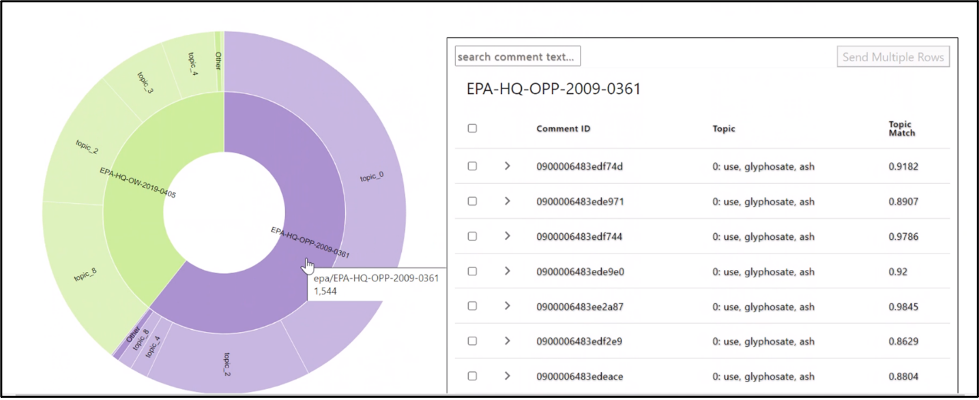Screen dimensions: 979x400
Task: Expand row 0900006483edf744 with chevron
Action: pos(508,236)
